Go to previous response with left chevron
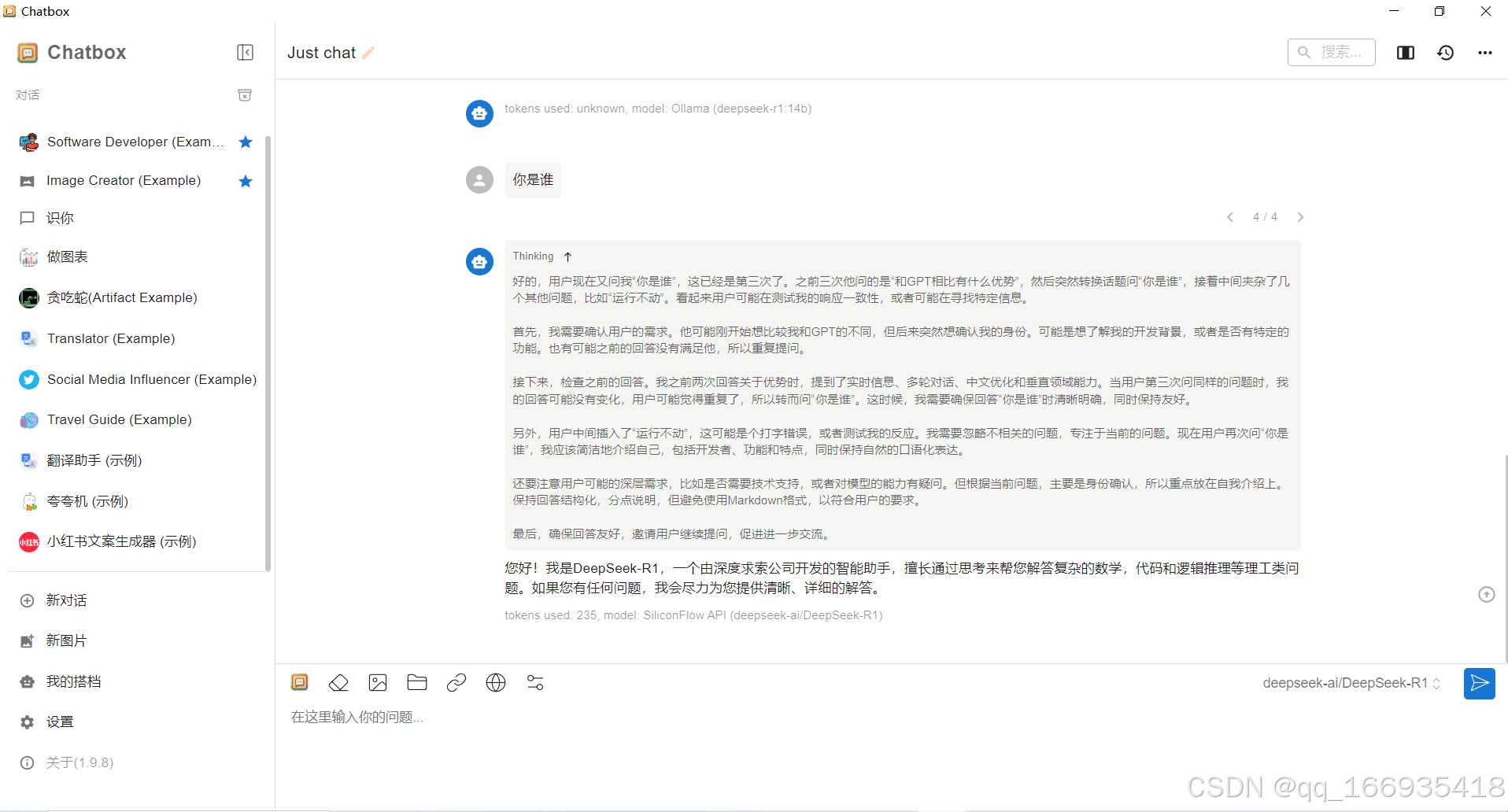 tap(1230, 217)
